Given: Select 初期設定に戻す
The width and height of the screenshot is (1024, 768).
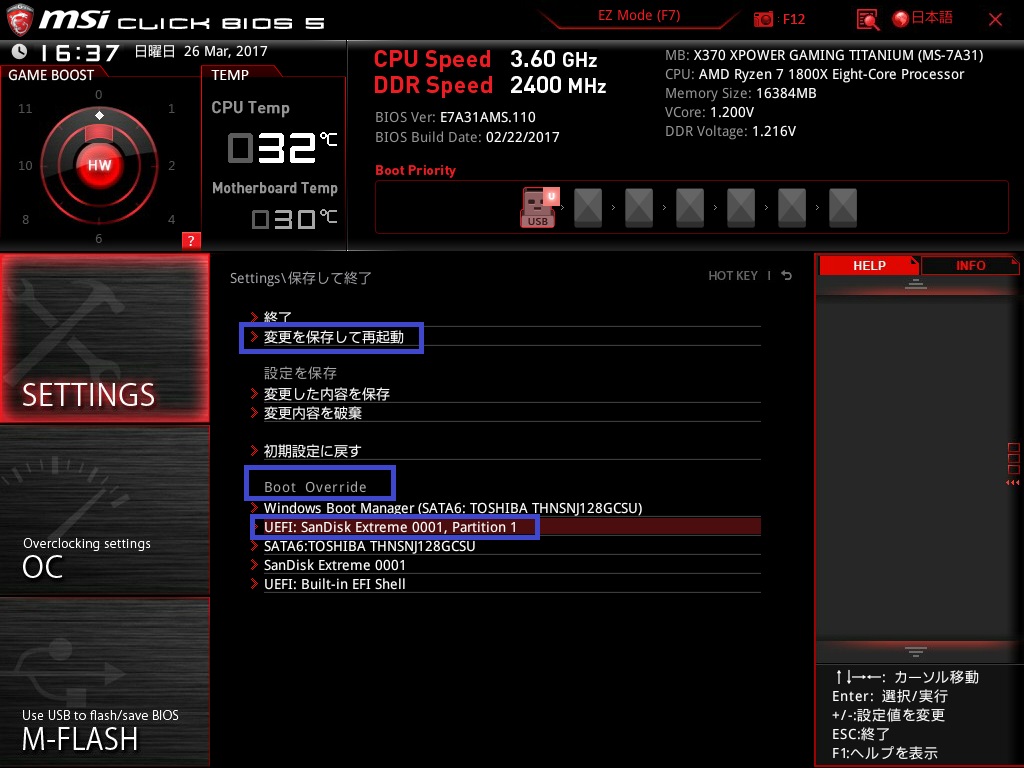Looking at the screenshot, I should point(505,451).
